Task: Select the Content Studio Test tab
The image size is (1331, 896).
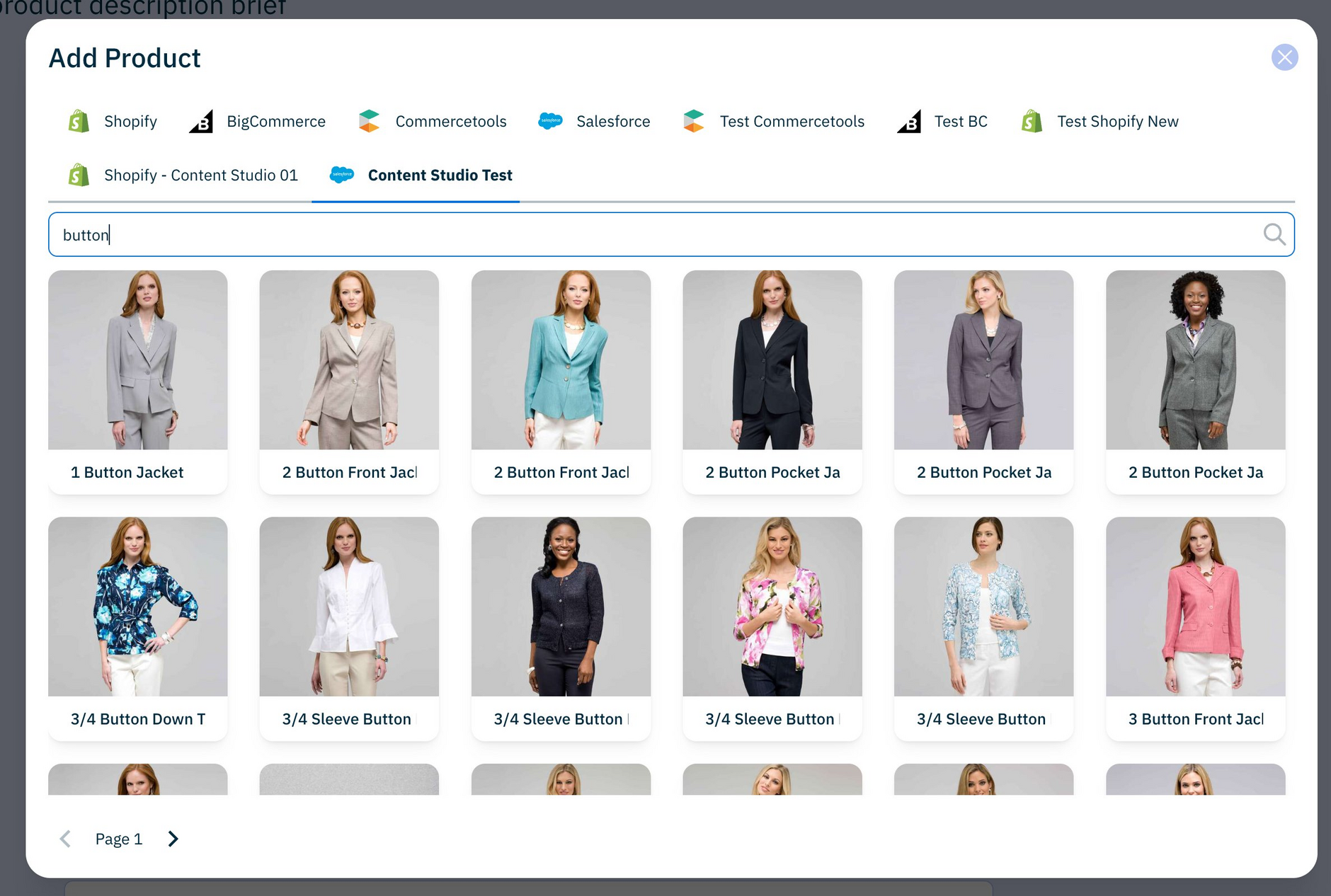Action: [x=416, y=175]
